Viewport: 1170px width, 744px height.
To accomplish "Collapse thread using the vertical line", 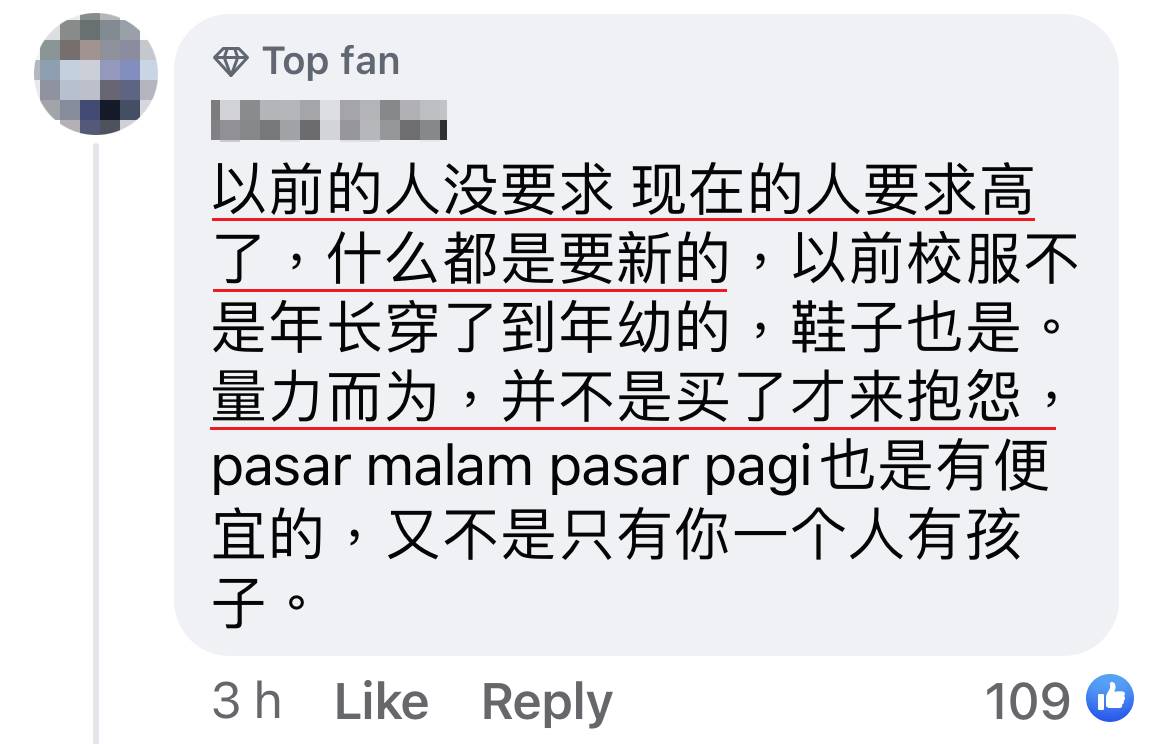I will click(96, 444).
